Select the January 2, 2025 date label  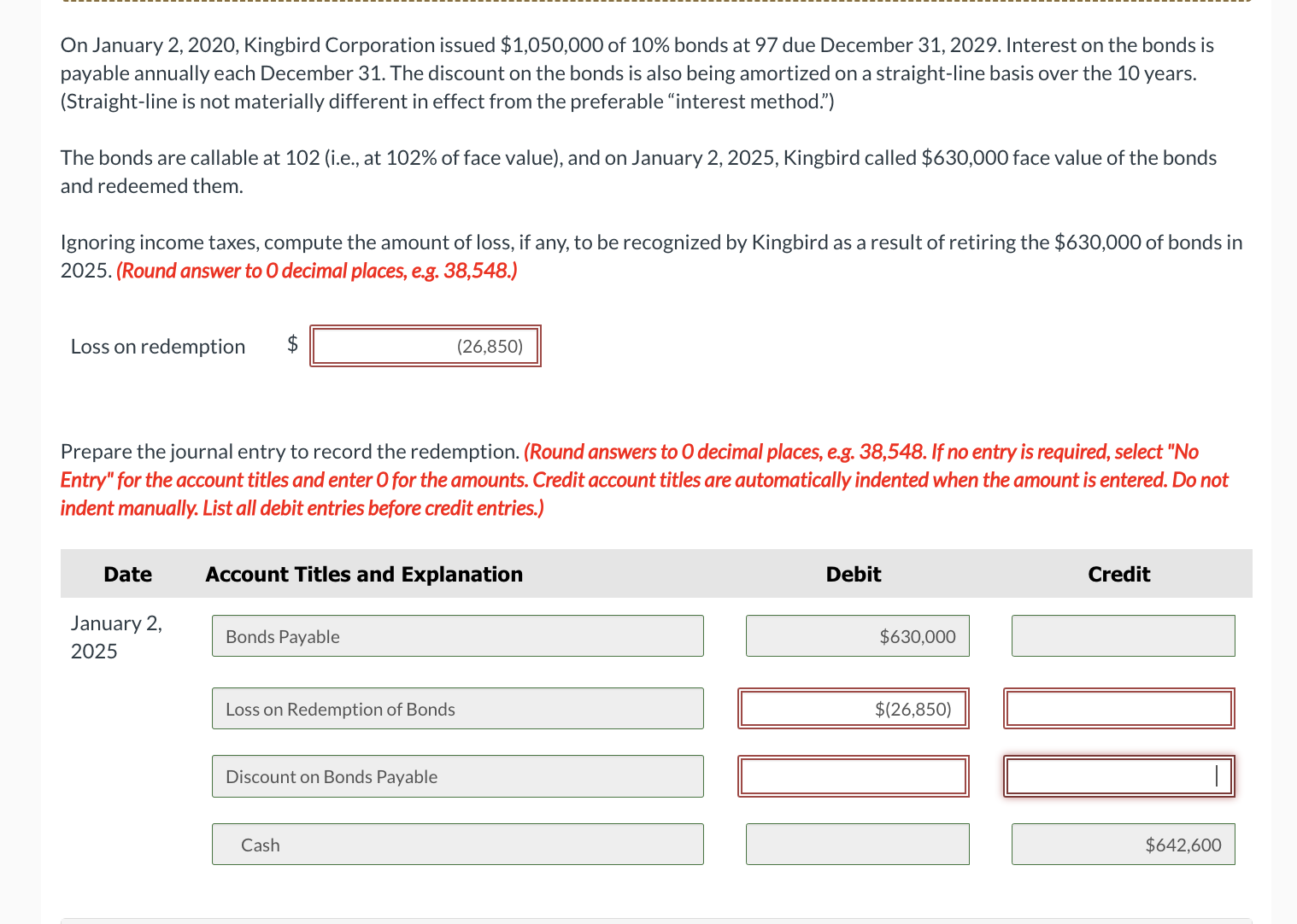tap(116, 637)
